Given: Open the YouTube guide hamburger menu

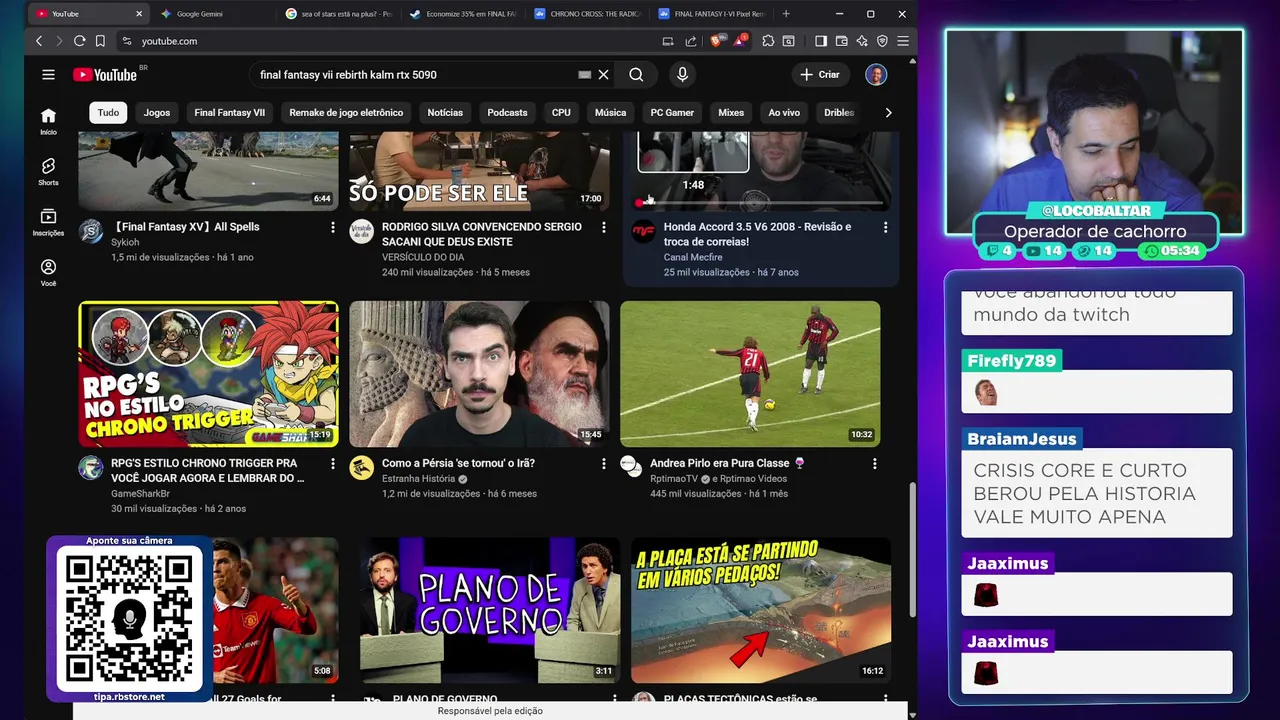Looking at the screenshot, I should click(x=48, y=75).
